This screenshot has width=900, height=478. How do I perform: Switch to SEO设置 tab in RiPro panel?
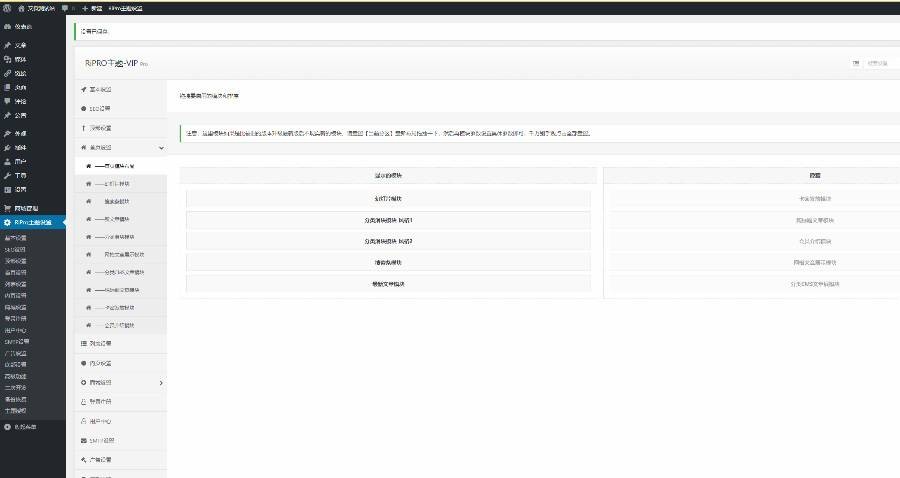click(100, 108)
